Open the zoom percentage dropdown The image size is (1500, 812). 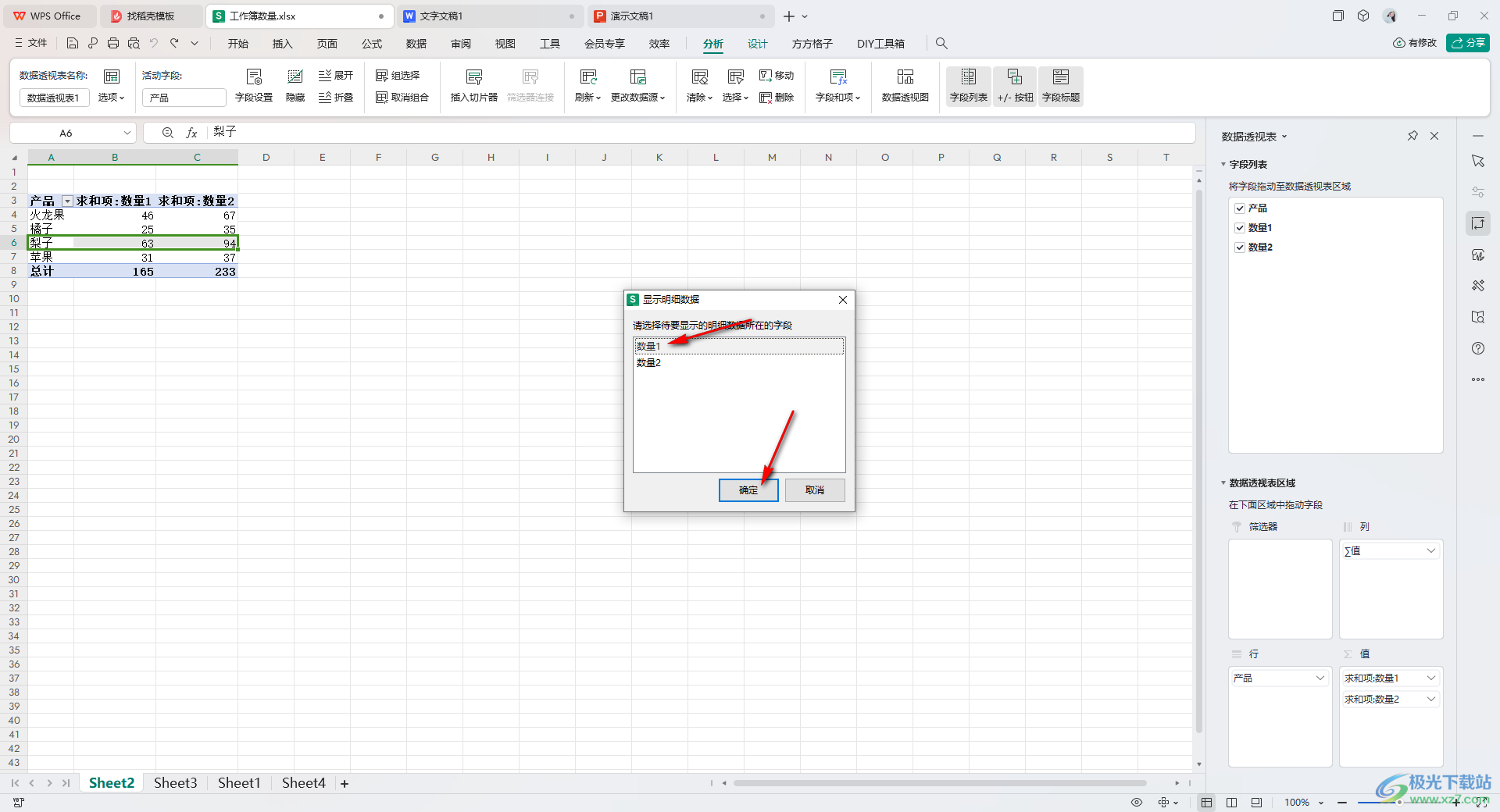click(x=1321, y=803)
